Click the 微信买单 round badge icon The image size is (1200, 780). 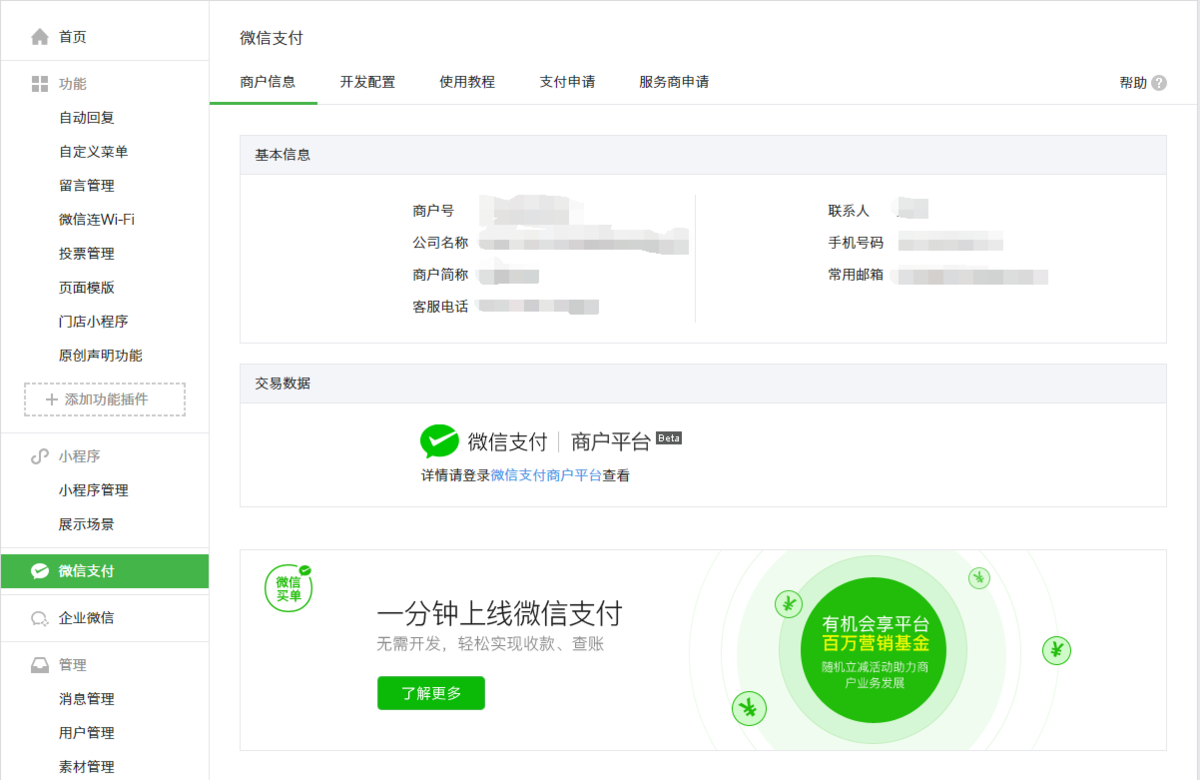pyautogui.click(x=288, y=588)
